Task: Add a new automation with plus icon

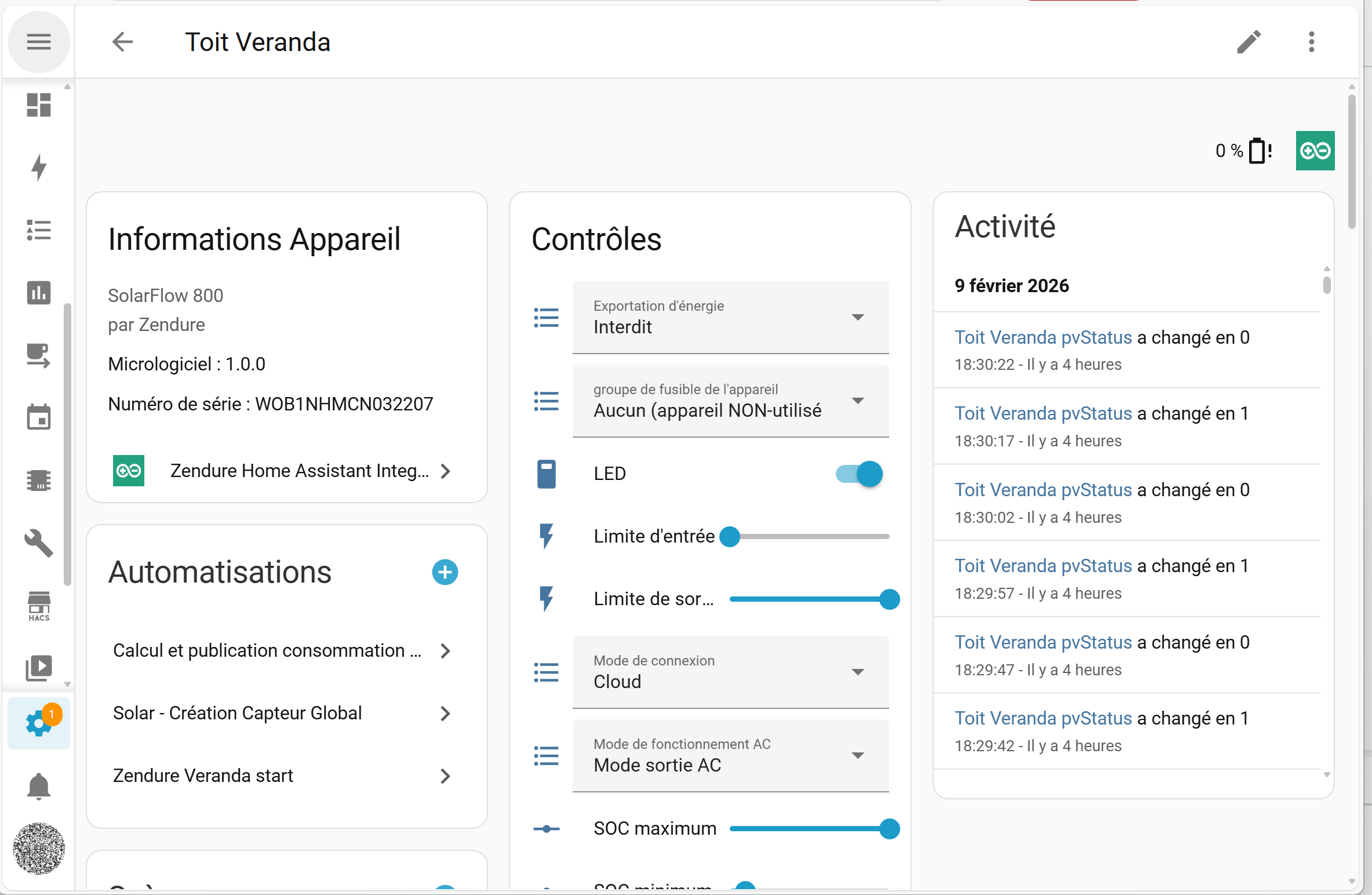Action: [445, 572]
